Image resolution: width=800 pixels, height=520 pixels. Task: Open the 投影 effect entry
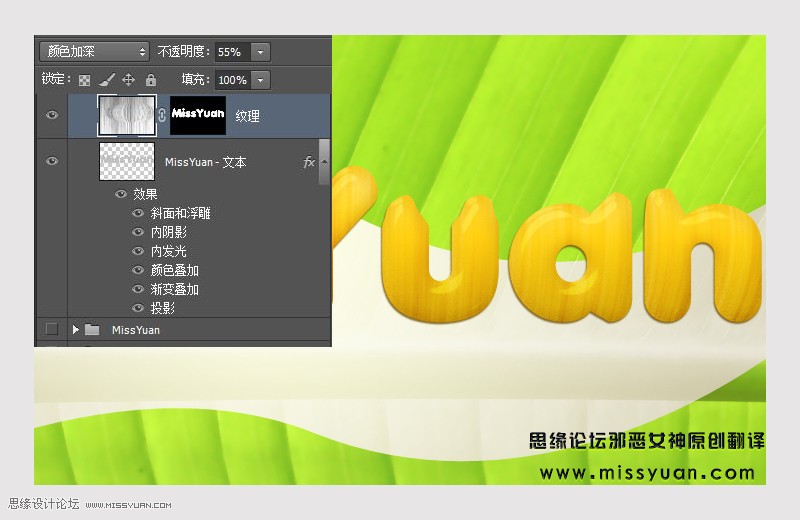click(x=163, y=308)
